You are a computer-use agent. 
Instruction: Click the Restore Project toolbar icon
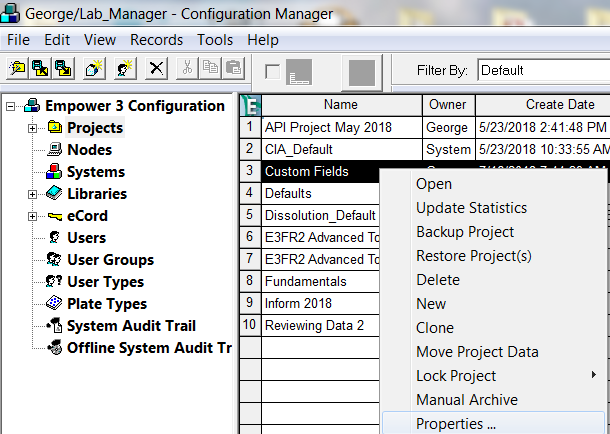63,69
